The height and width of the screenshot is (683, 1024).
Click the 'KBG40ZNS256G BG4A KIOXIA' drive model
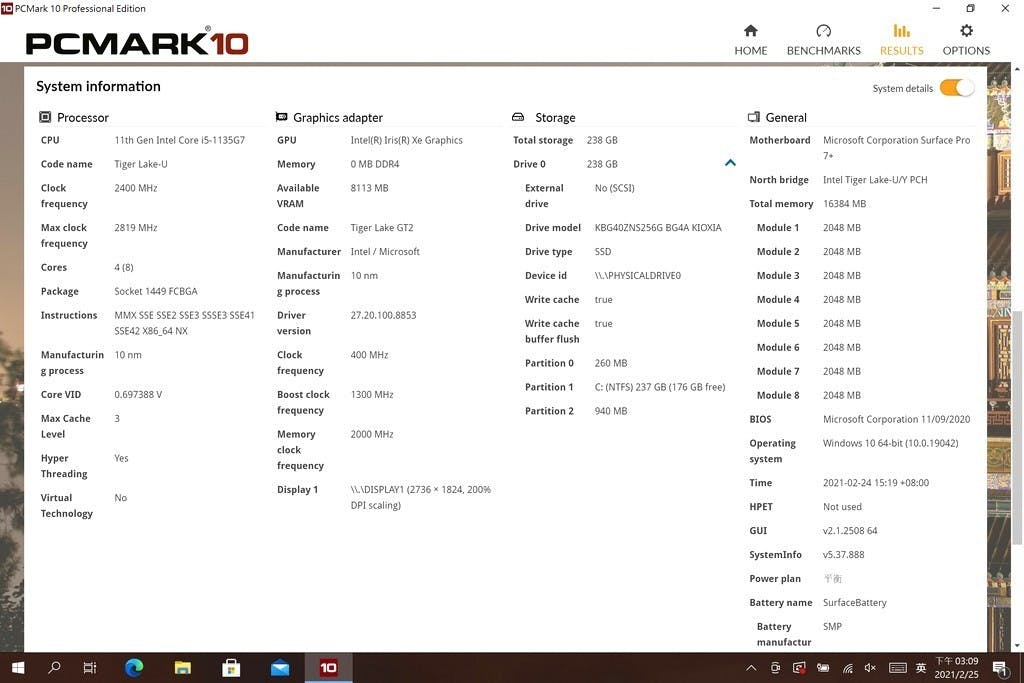(x=658, y=227)
